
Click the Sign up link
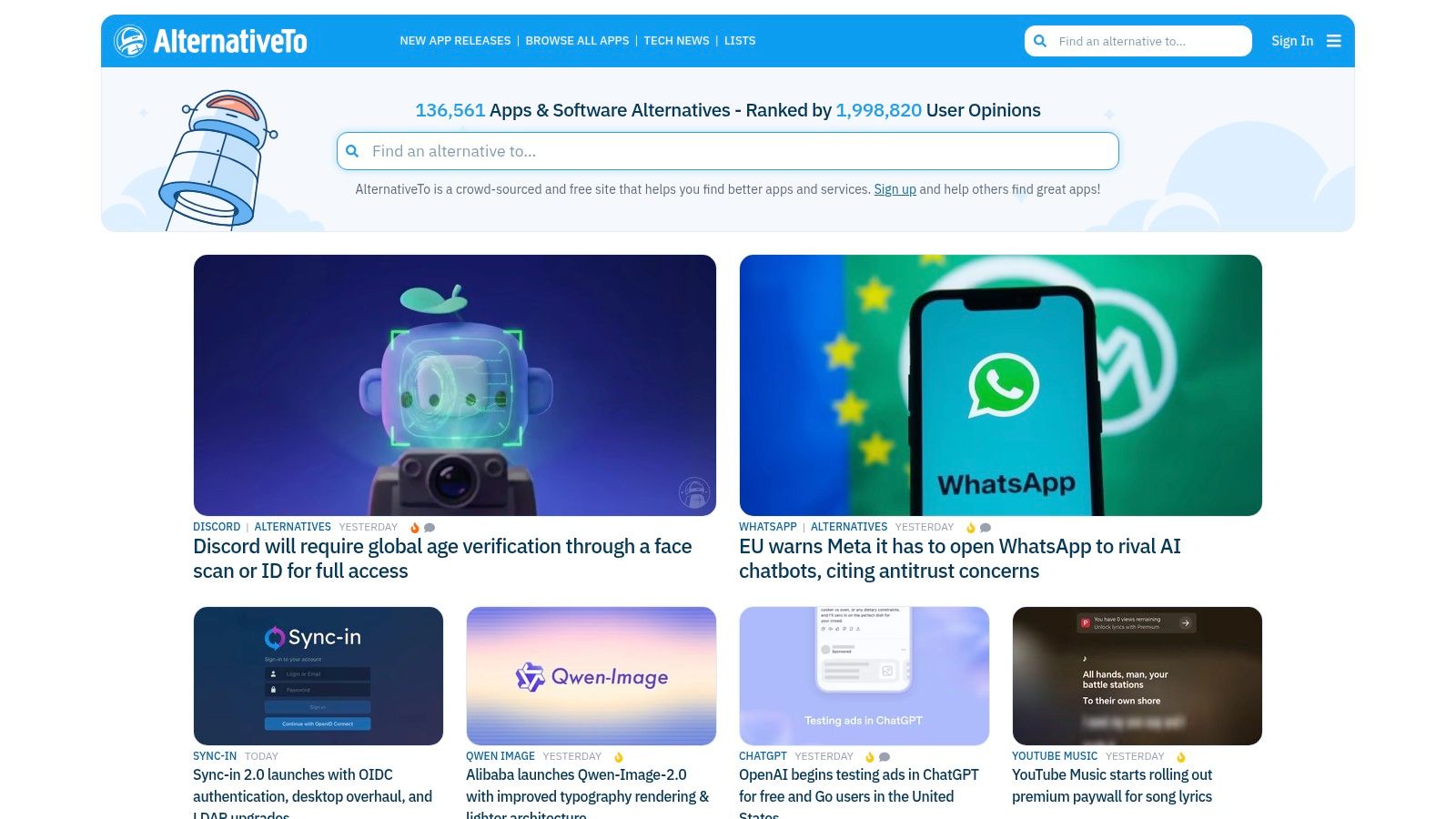click(x=895, y=189)
